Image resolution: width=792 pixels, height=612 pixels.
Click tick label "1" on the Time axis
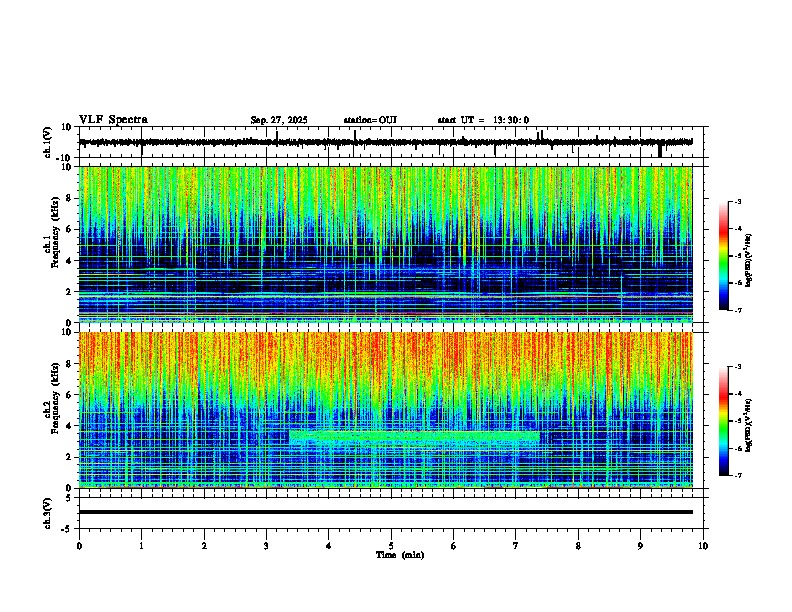click(x=141, y=546)
